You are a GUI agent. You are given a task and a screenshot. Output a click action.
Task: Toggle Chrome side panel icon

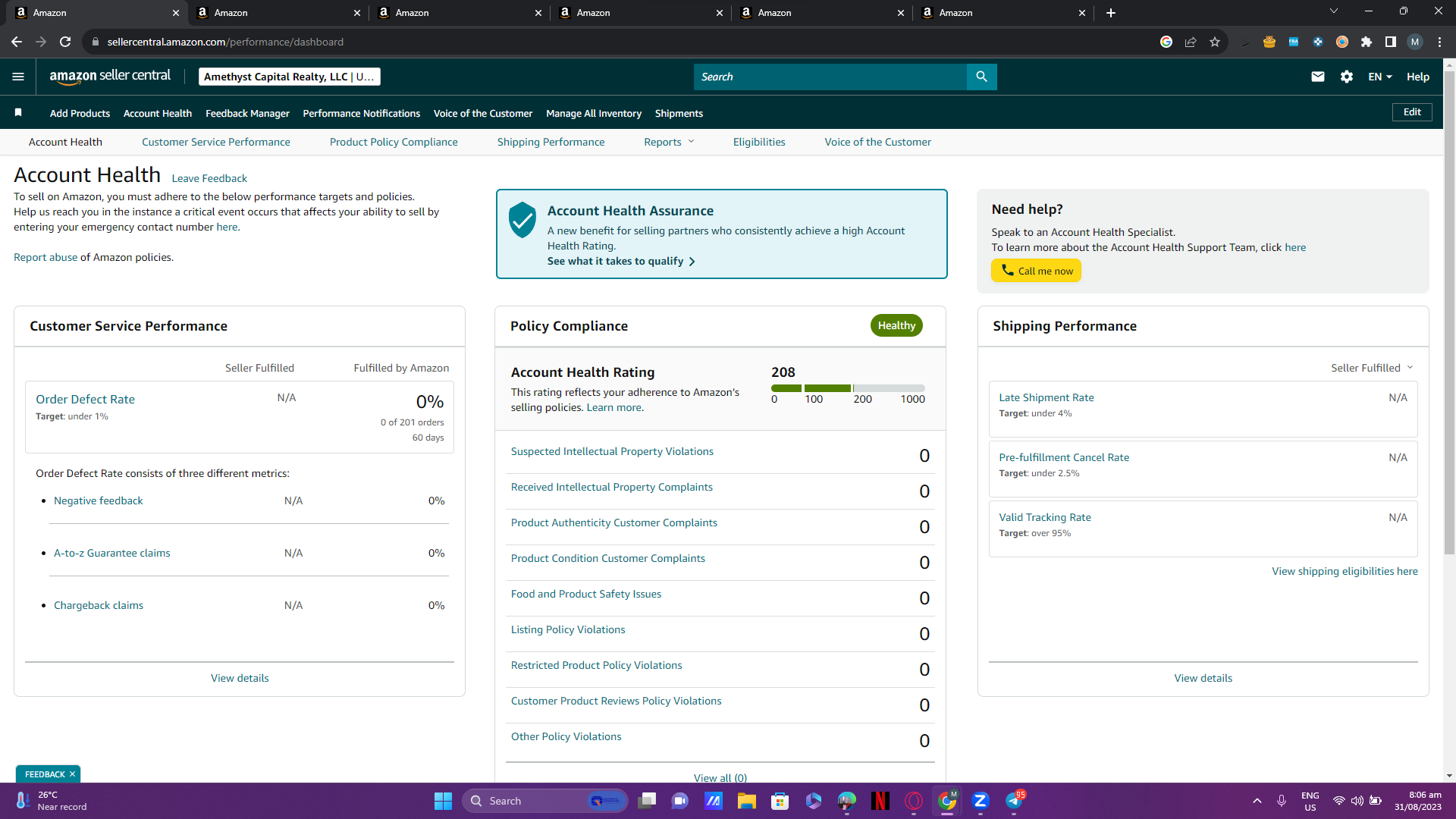pyautogui.click(x=1391, y=42)
